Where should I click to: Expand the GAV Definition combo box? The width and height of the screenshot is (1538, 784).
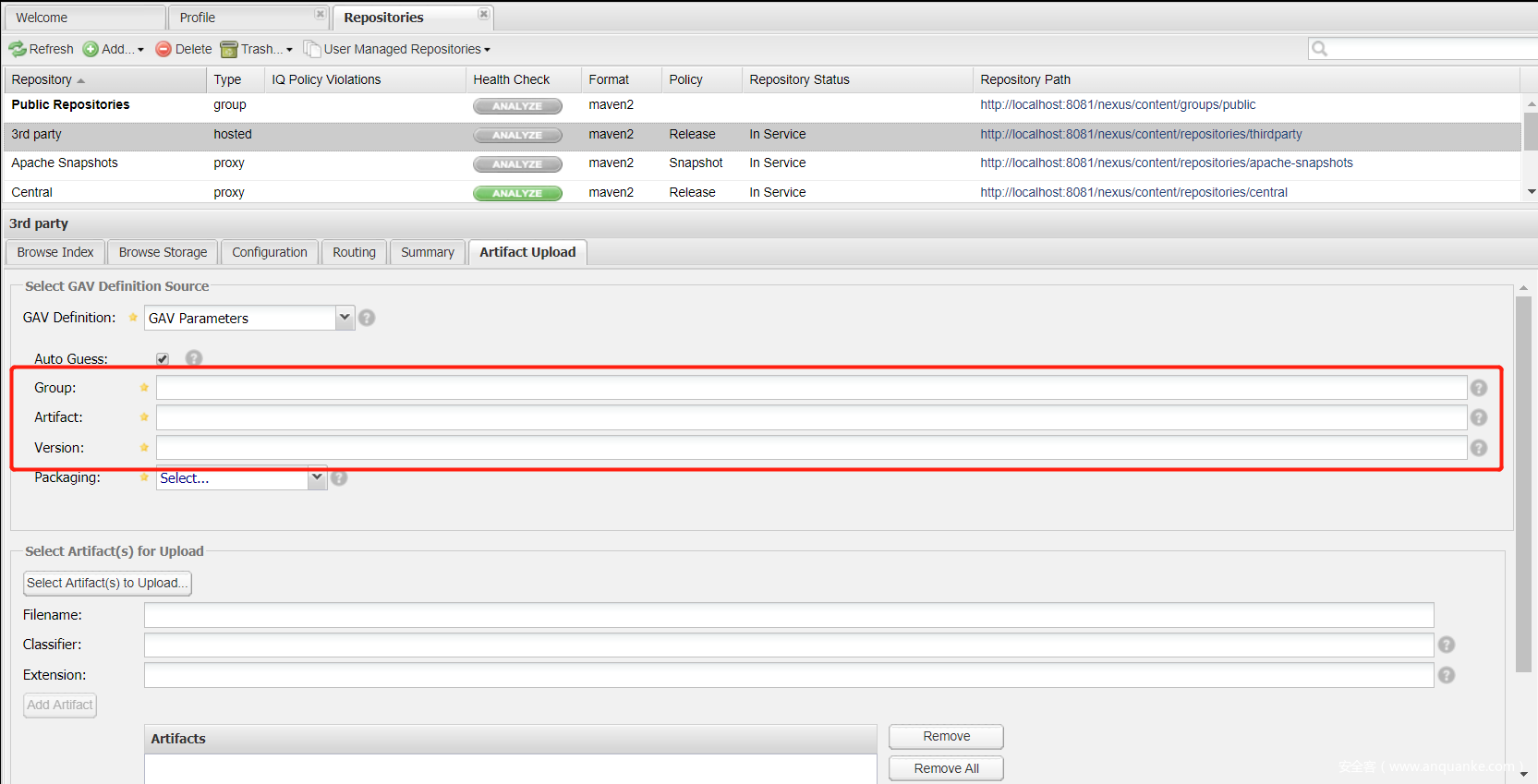[x=345, y=318]
